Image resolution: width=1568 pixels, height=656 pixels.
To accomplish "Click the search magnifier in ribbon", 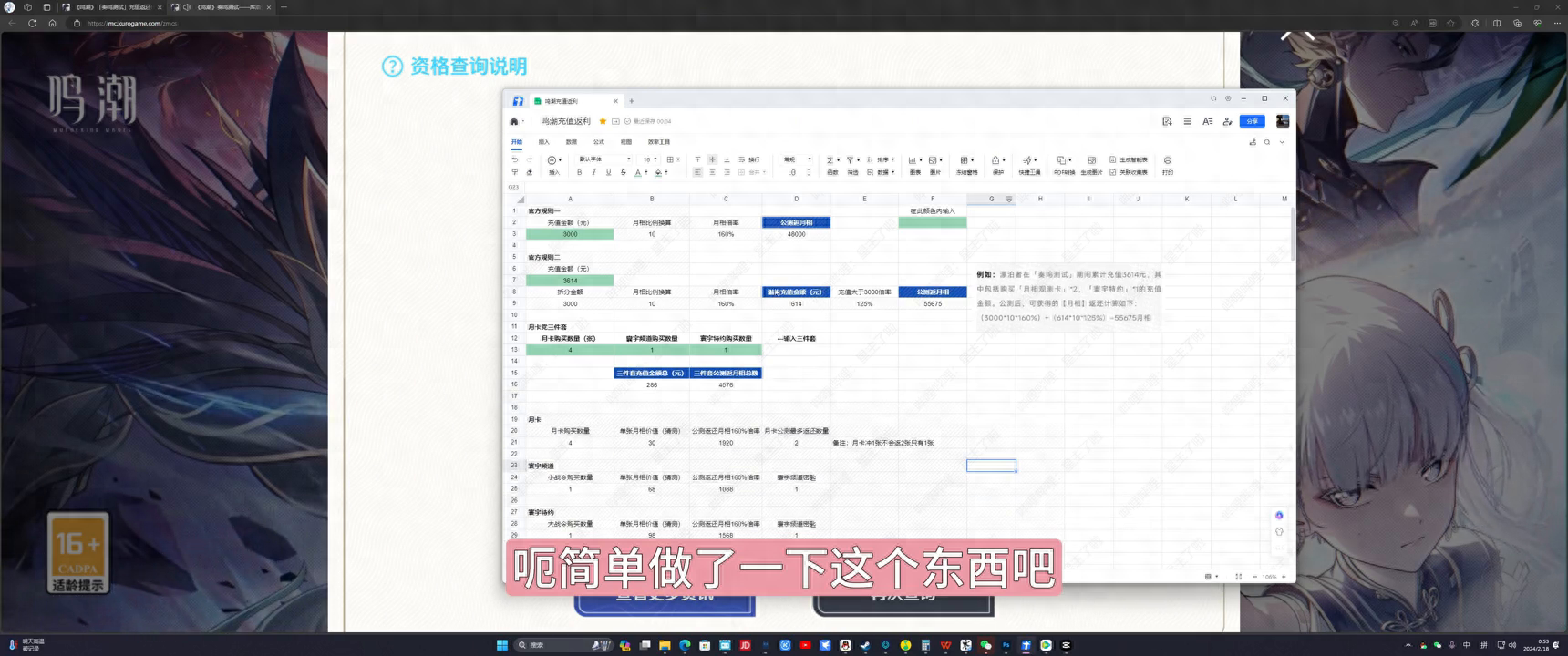I will [x=1267, y=142].
